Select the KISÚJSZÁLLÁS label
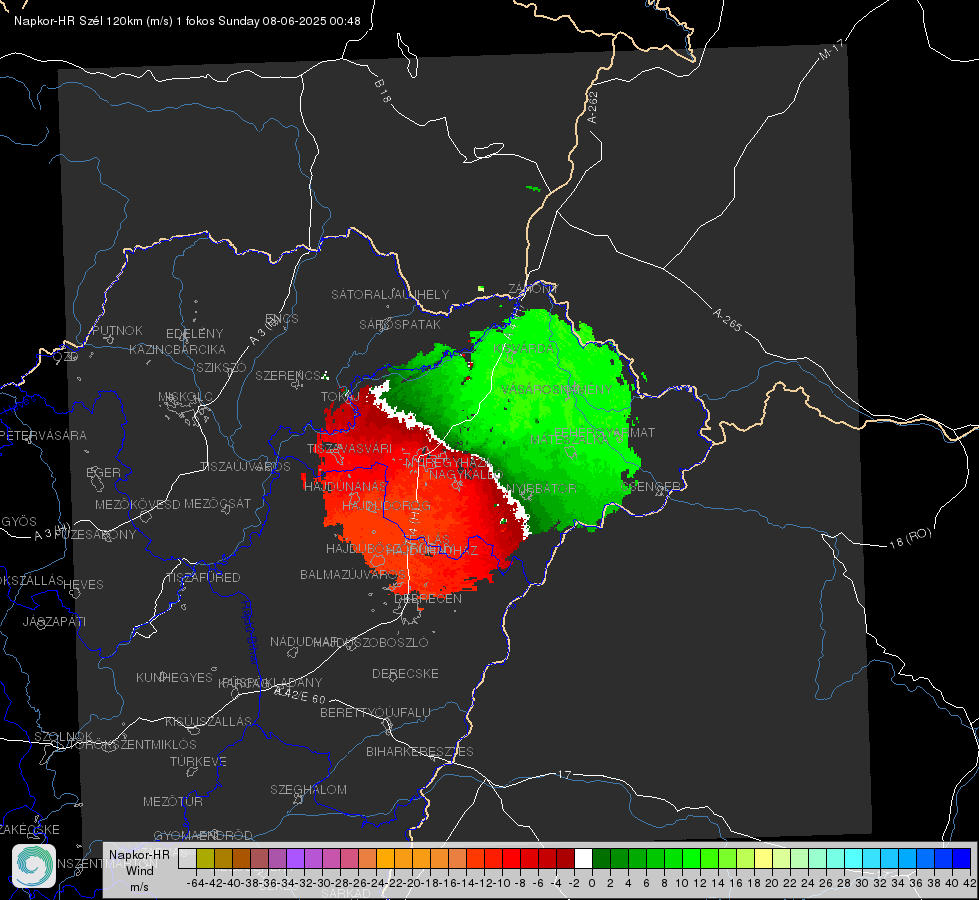 click(209, 721)
